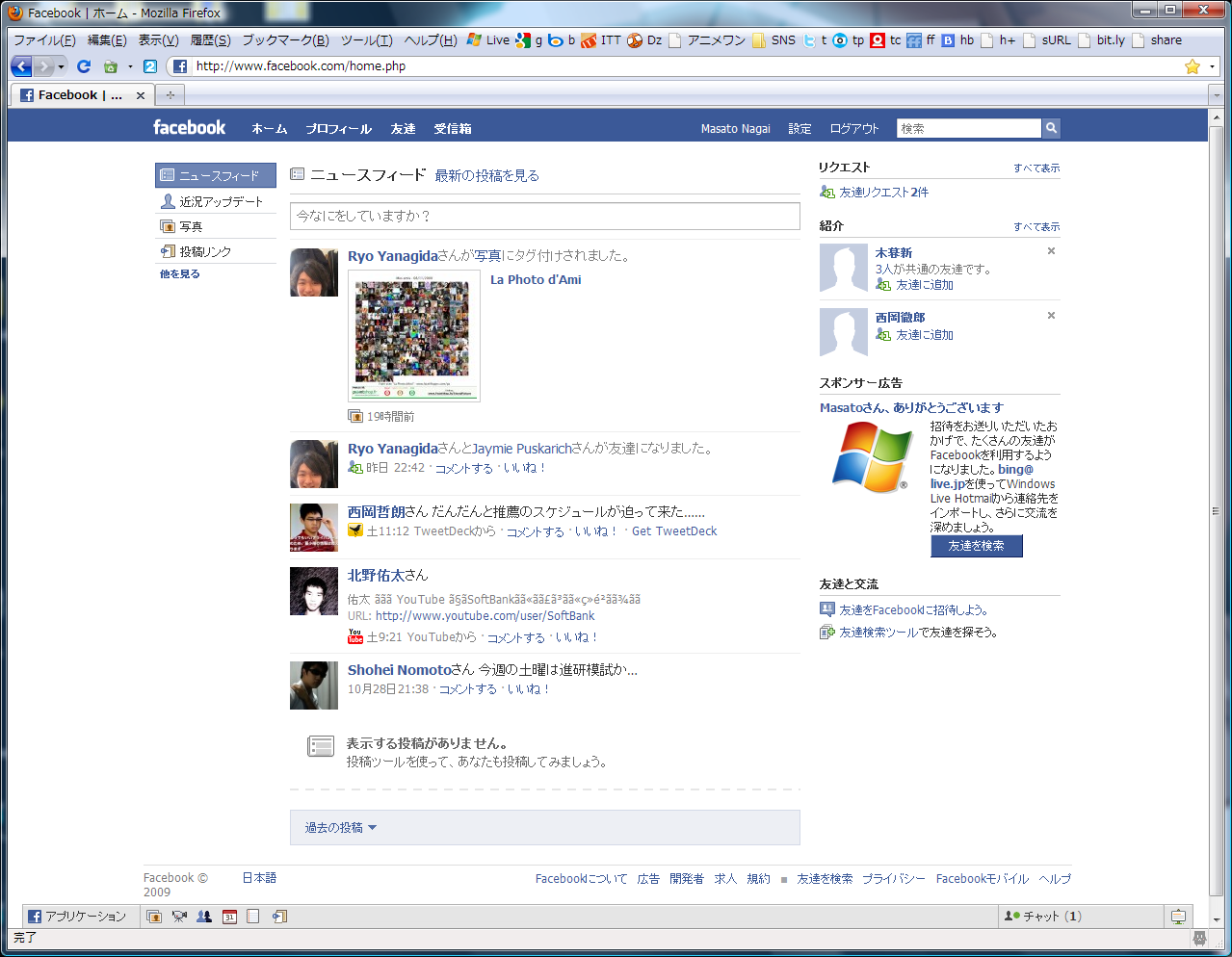This screenshot has width=1232, height=957.
Task: Select ニュースフィード in left sidebar
Action: [x=216, y=175]
